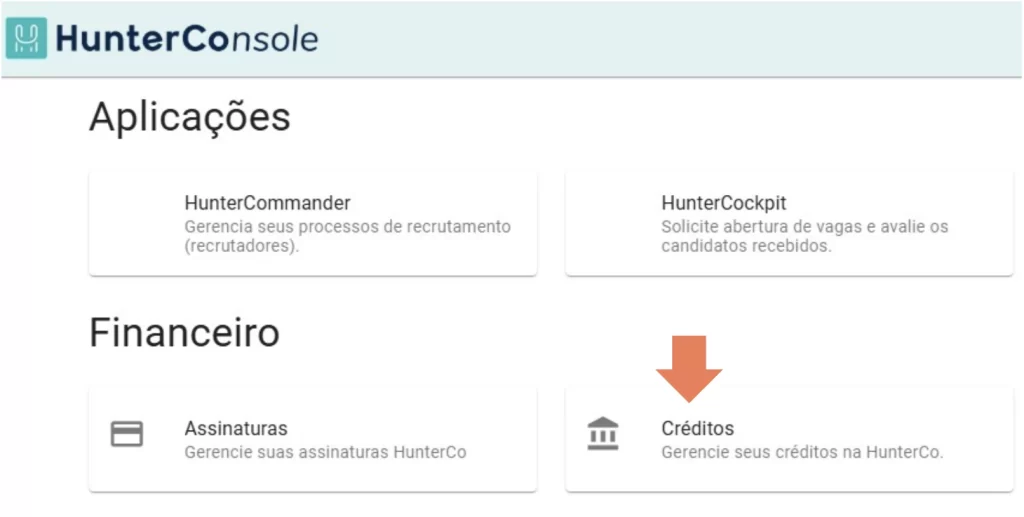1024x517 pixels.
Task: Click 'candidatos recebidos.' text in HunterCockpit card
Action: (x=746, y=248)
